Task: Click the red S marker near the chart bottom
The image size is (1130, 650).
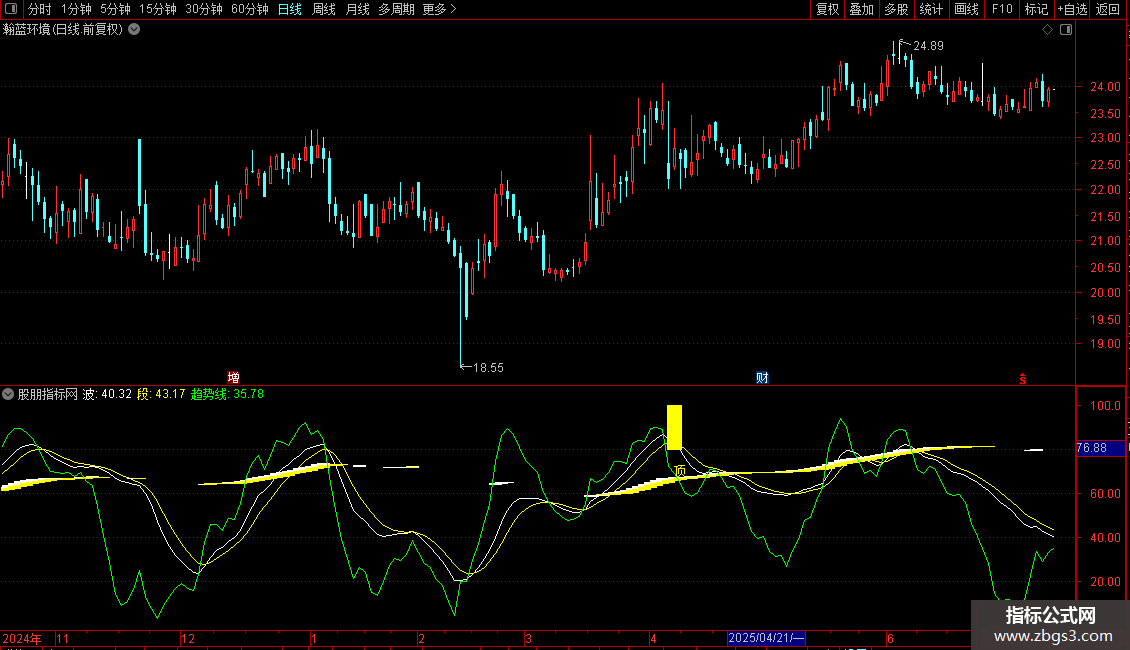Action: (x=1023, y=379)
